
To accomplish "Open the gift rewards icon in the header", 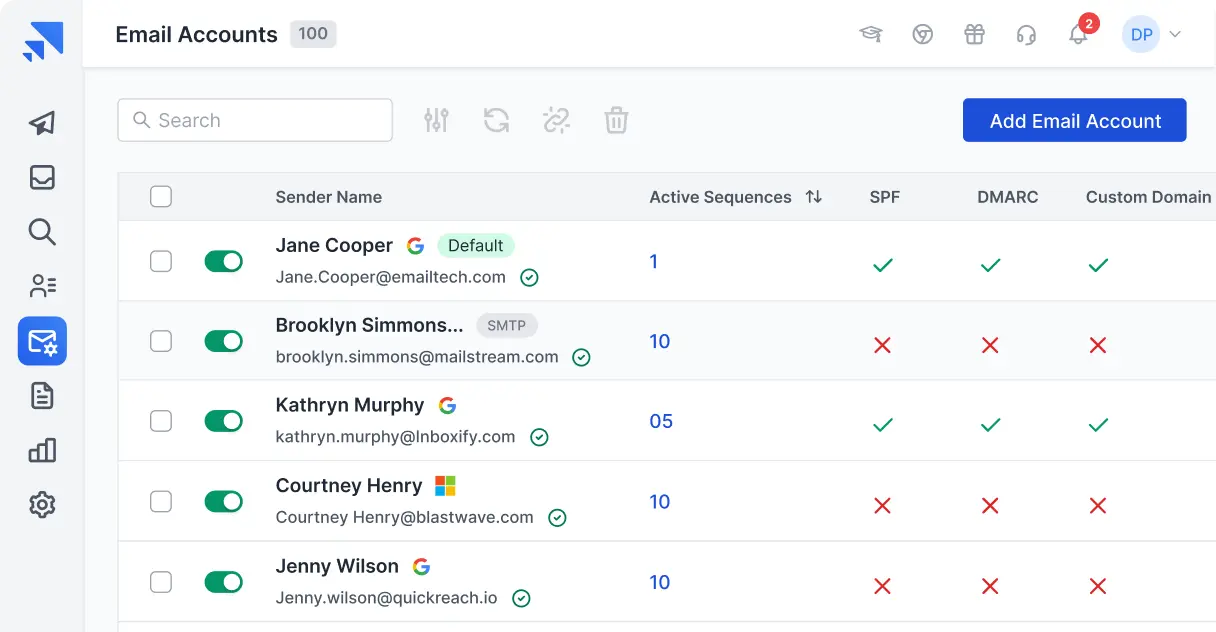I will point(975,33).
